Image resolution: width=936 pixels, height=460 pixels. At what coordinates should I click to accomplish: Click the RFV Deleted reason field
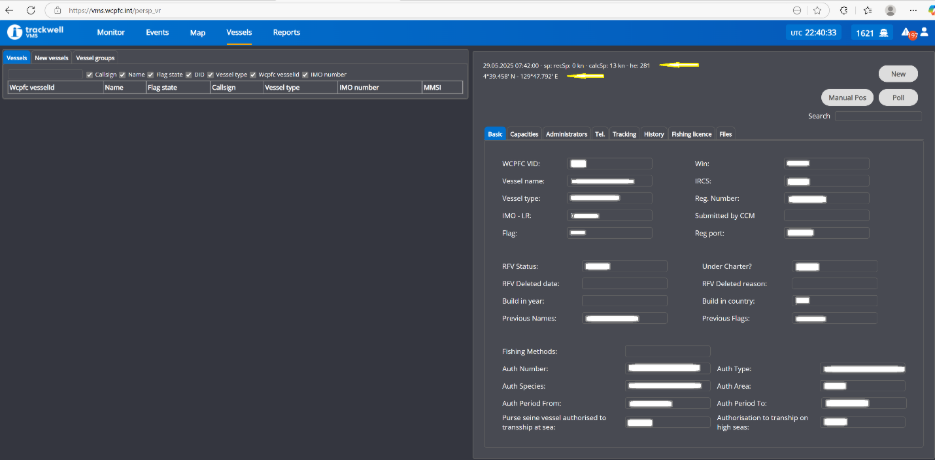(835, 284)
